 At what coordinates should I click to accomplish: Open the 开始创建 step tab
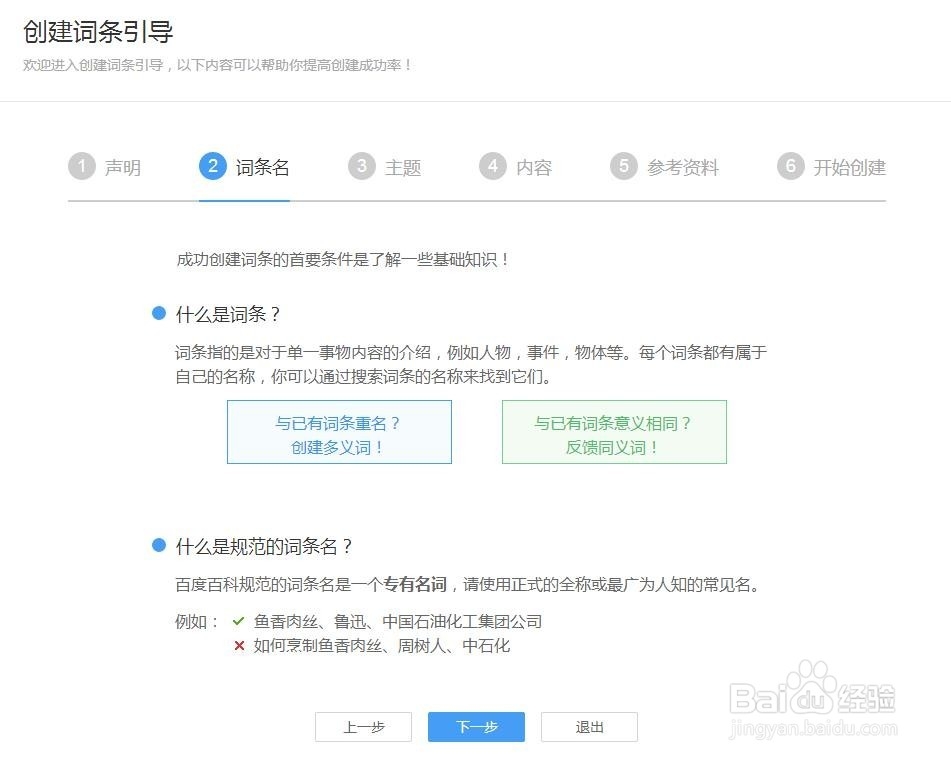pyautogui.click(x=851, y=167)
